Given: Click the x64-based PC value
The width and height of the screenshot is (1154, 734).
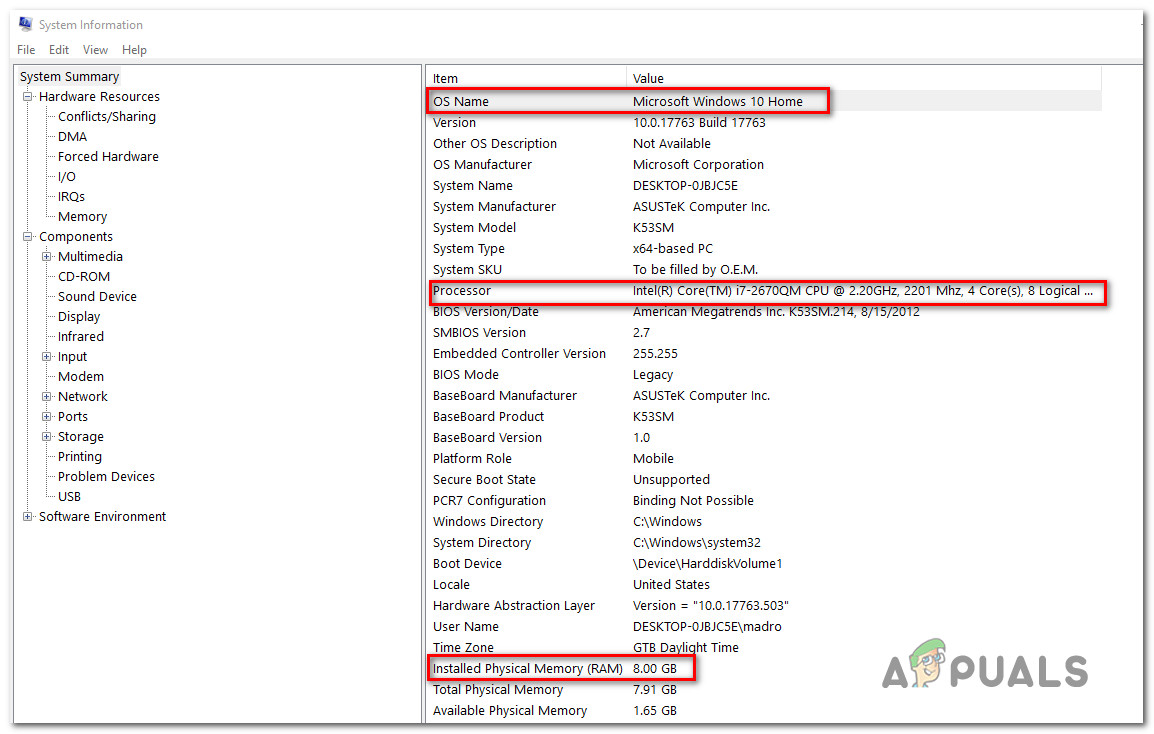Looking at the screenshot, I should click(x=673, y=249).
